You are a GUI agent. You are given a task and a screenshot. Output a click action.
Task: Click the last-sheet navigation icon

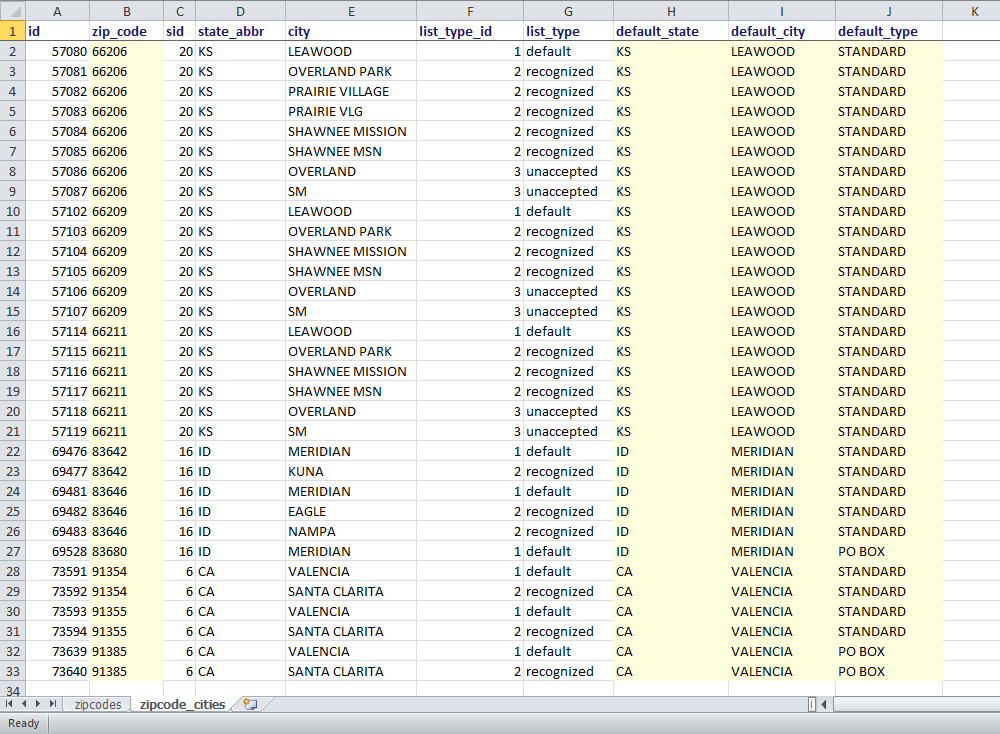(x=55, y=704)
